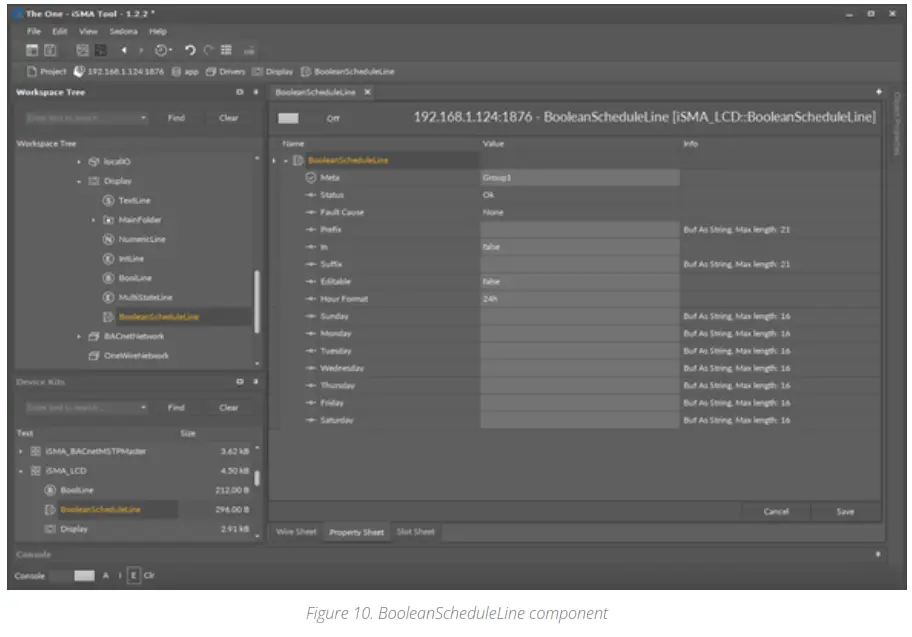The image size is (912, 637).
Task: Toggle the Off switch in the property sheet header
Action: 288,118
